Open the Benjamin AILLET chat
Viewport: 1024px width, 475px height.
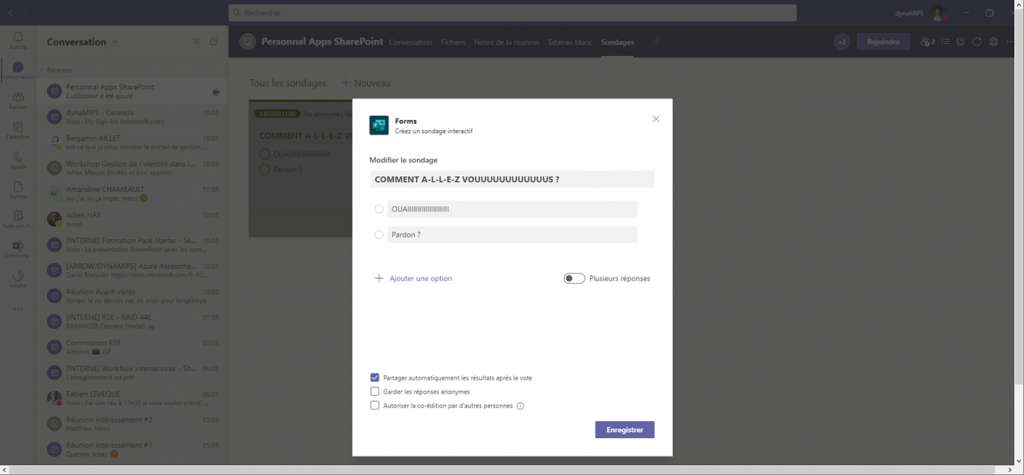point(133,142)
